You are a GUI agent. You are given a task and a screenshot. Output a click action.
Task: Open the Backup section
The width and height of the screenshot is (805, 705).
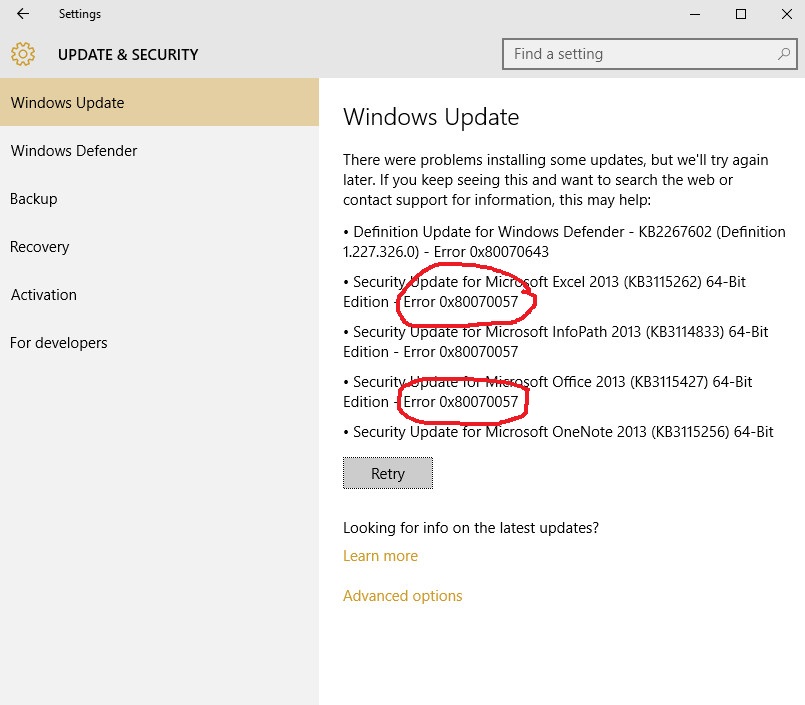159,199
